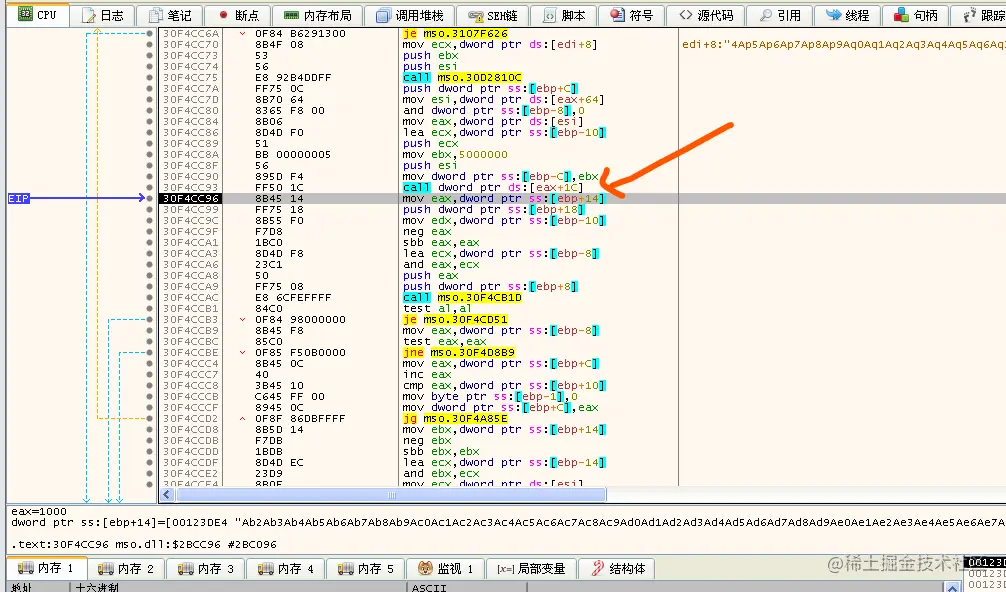
Task: Toggle breakpoint dot at address 30F4CC93
Action: pos(149,187)
